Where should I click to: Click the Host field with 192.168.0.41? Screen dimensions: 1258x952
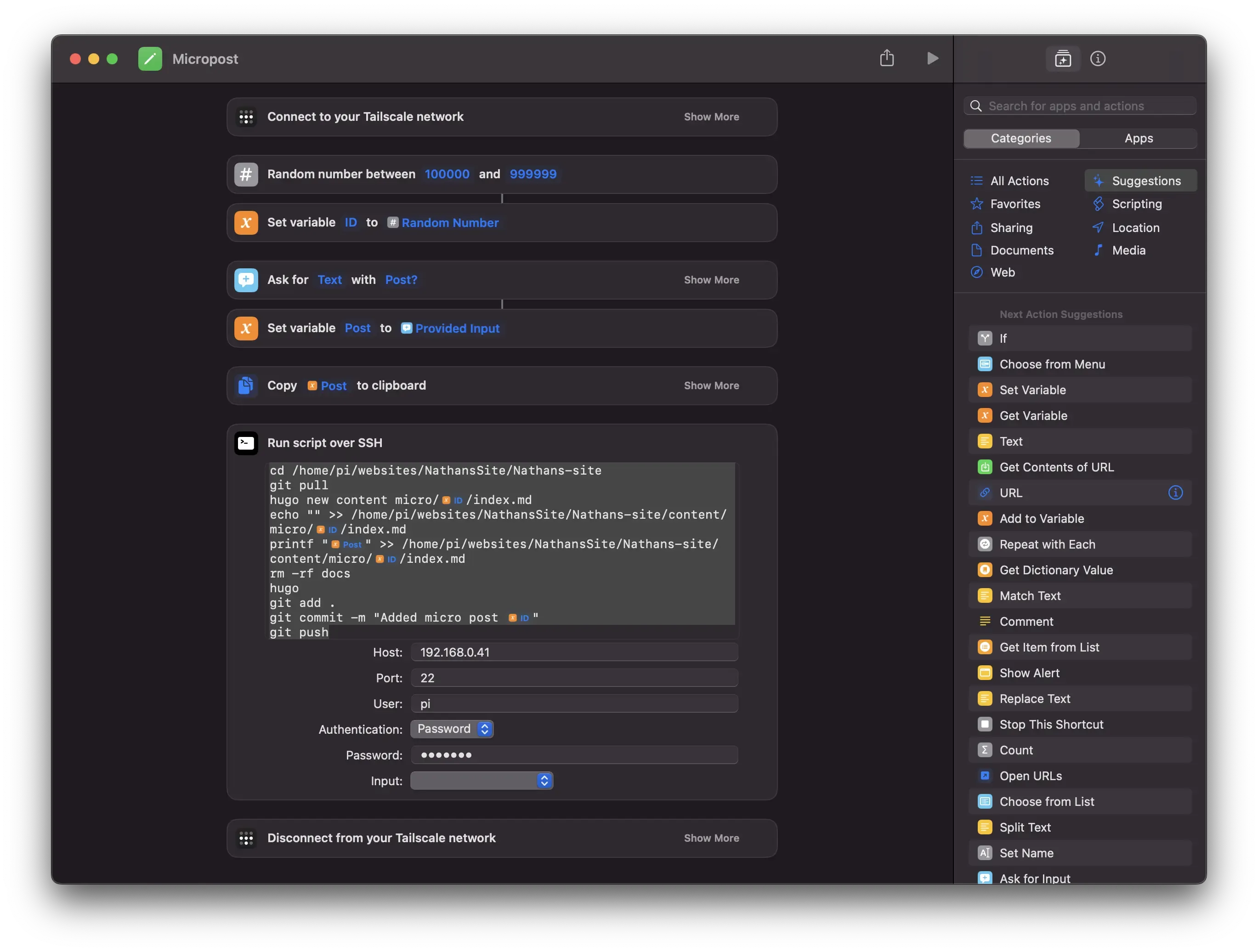[x=574, y=652]
